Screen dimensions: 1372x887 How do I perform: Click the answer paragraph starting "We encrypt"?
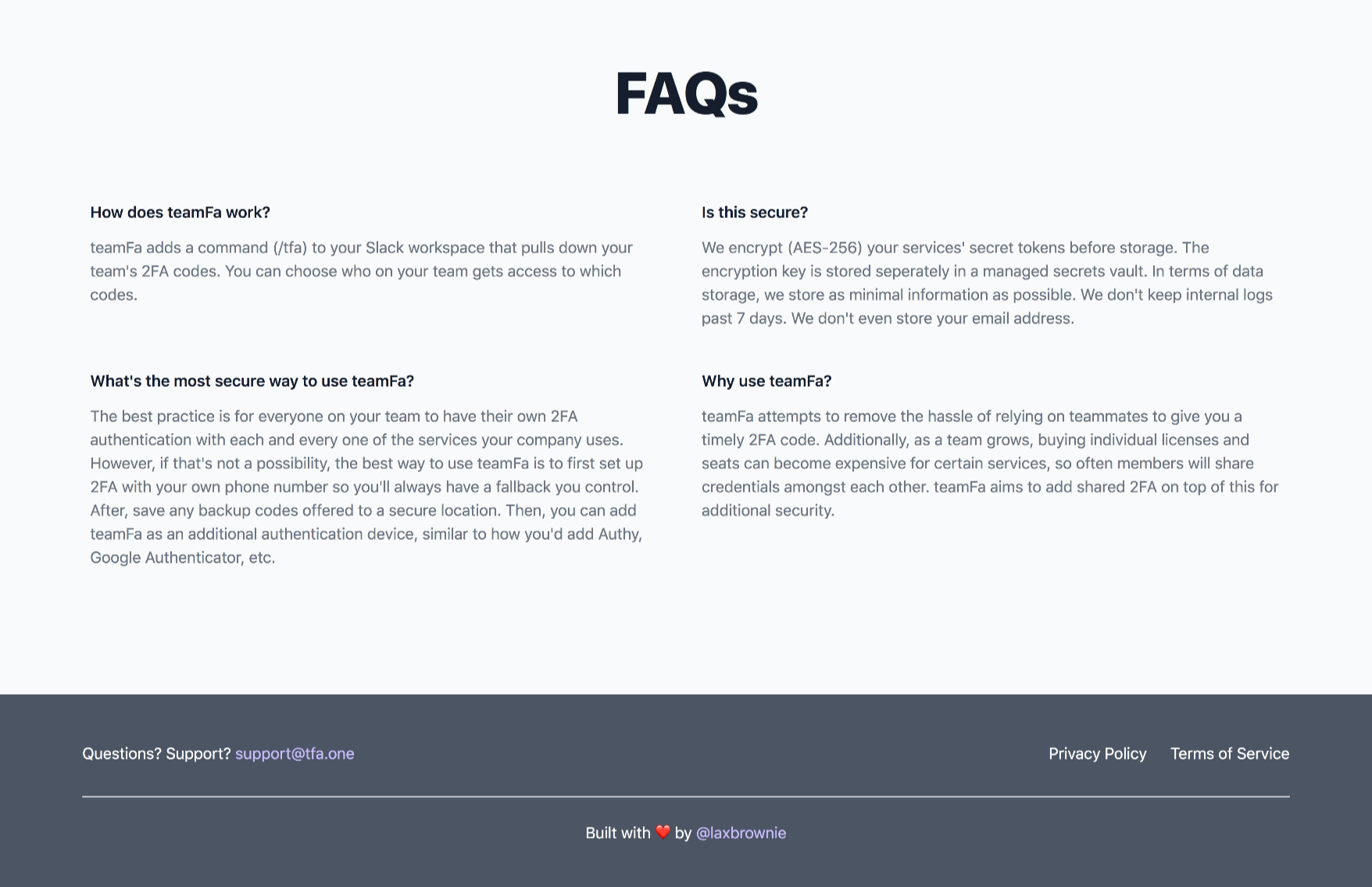click(x=986, y=283)
